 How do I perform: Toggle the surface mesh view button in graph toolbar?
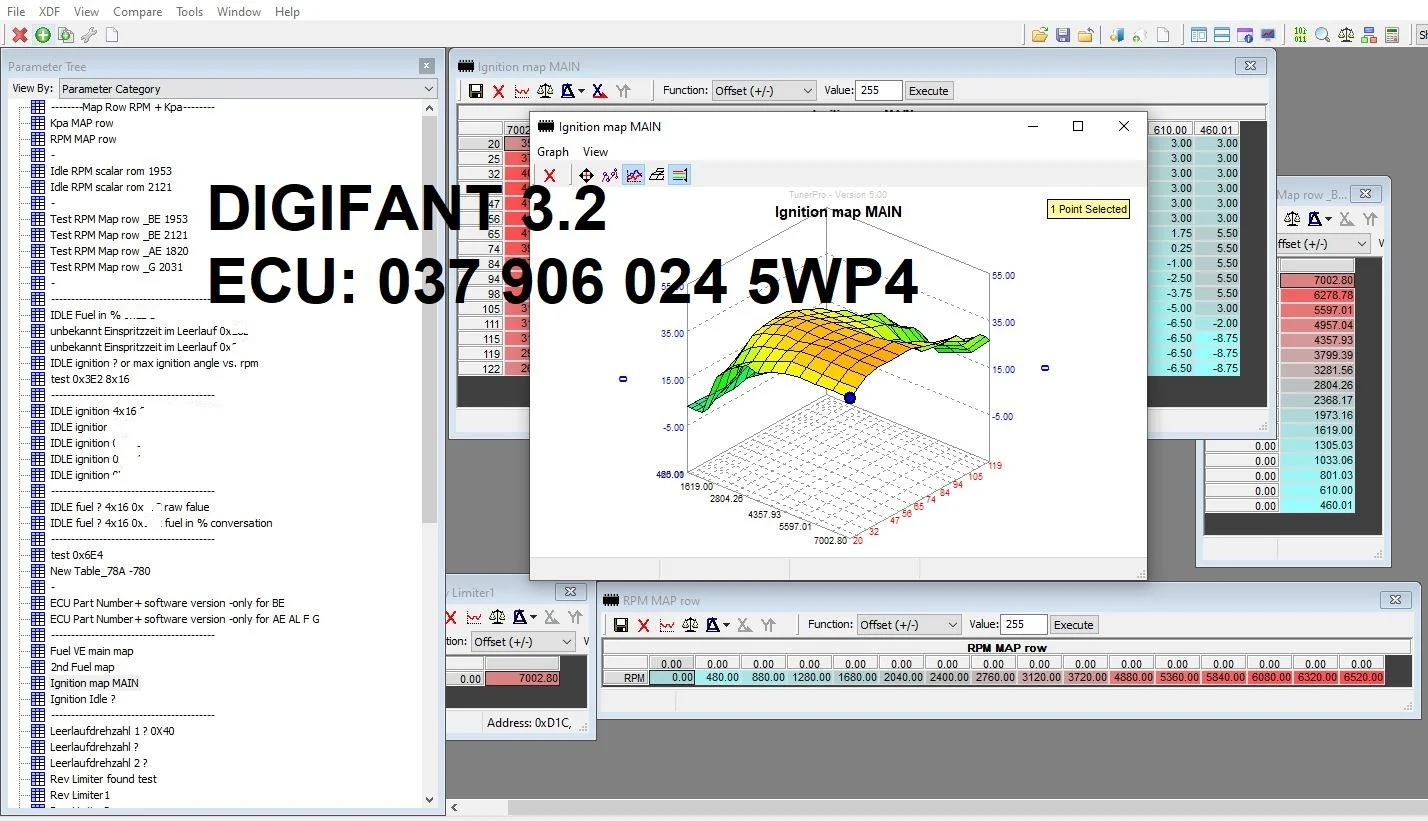pos(657,175)
